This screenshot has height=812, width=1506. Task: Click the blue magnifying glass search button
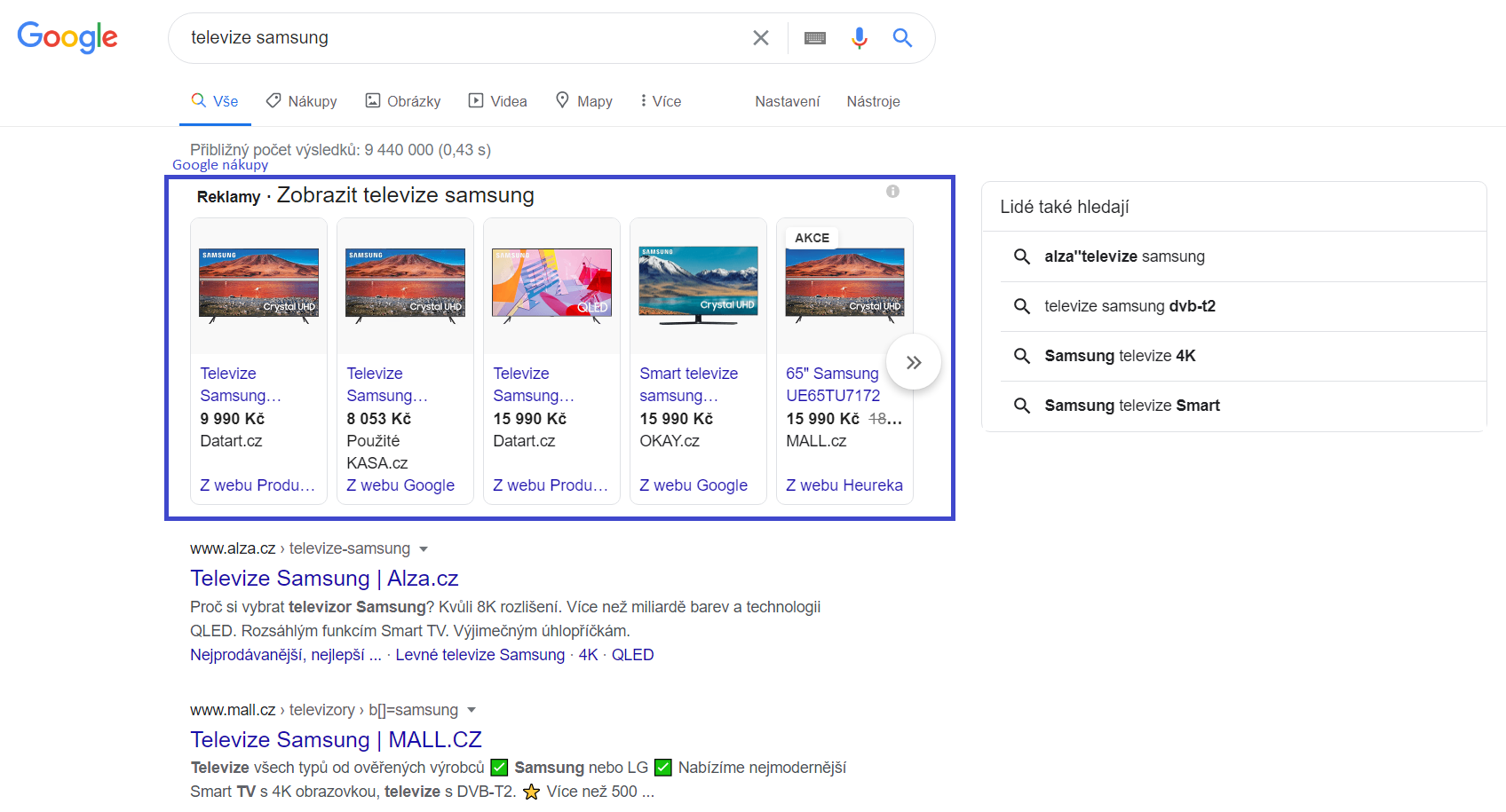pos(902,38)
